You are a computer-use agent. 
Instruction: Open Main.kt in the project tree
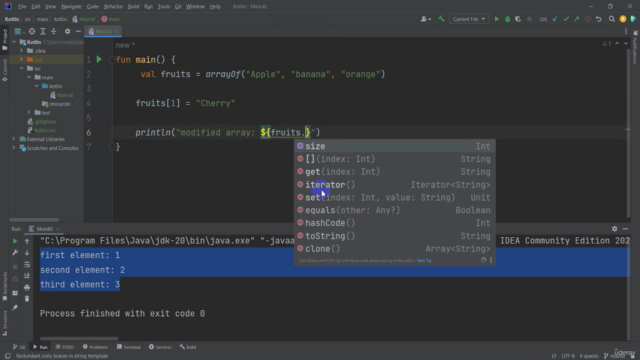click(x=62, y=95)
